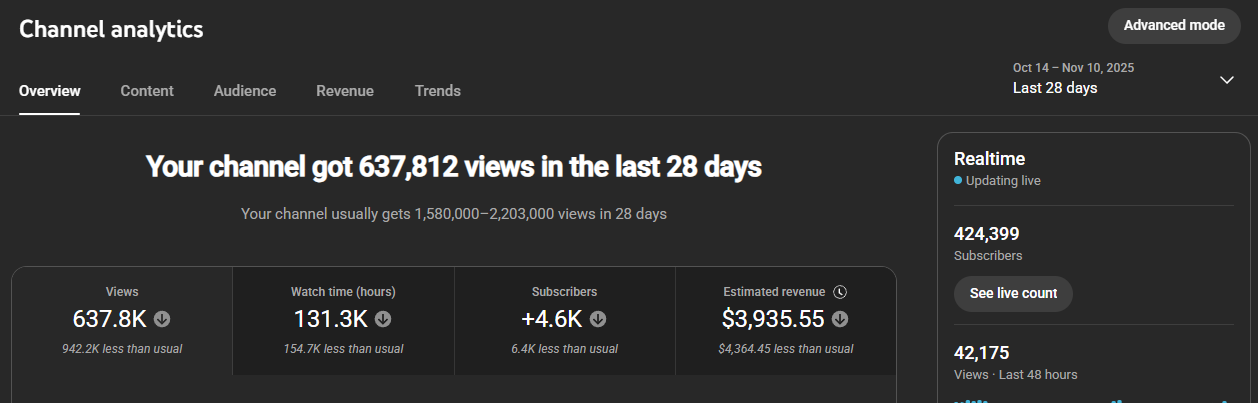Switch to the Content tab
The image size is (1258, 403).
coord(147,91)
